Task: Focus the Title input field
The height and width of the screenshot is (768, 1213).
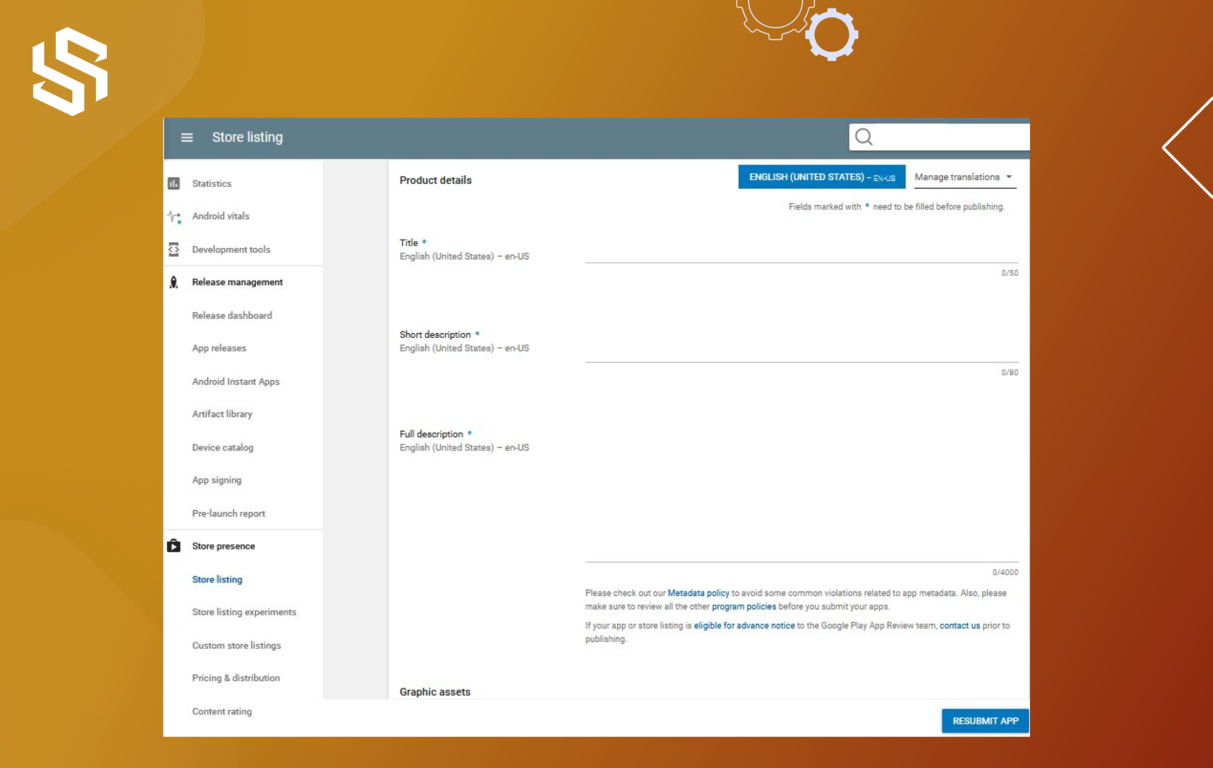Action: (x=801, y=250)
